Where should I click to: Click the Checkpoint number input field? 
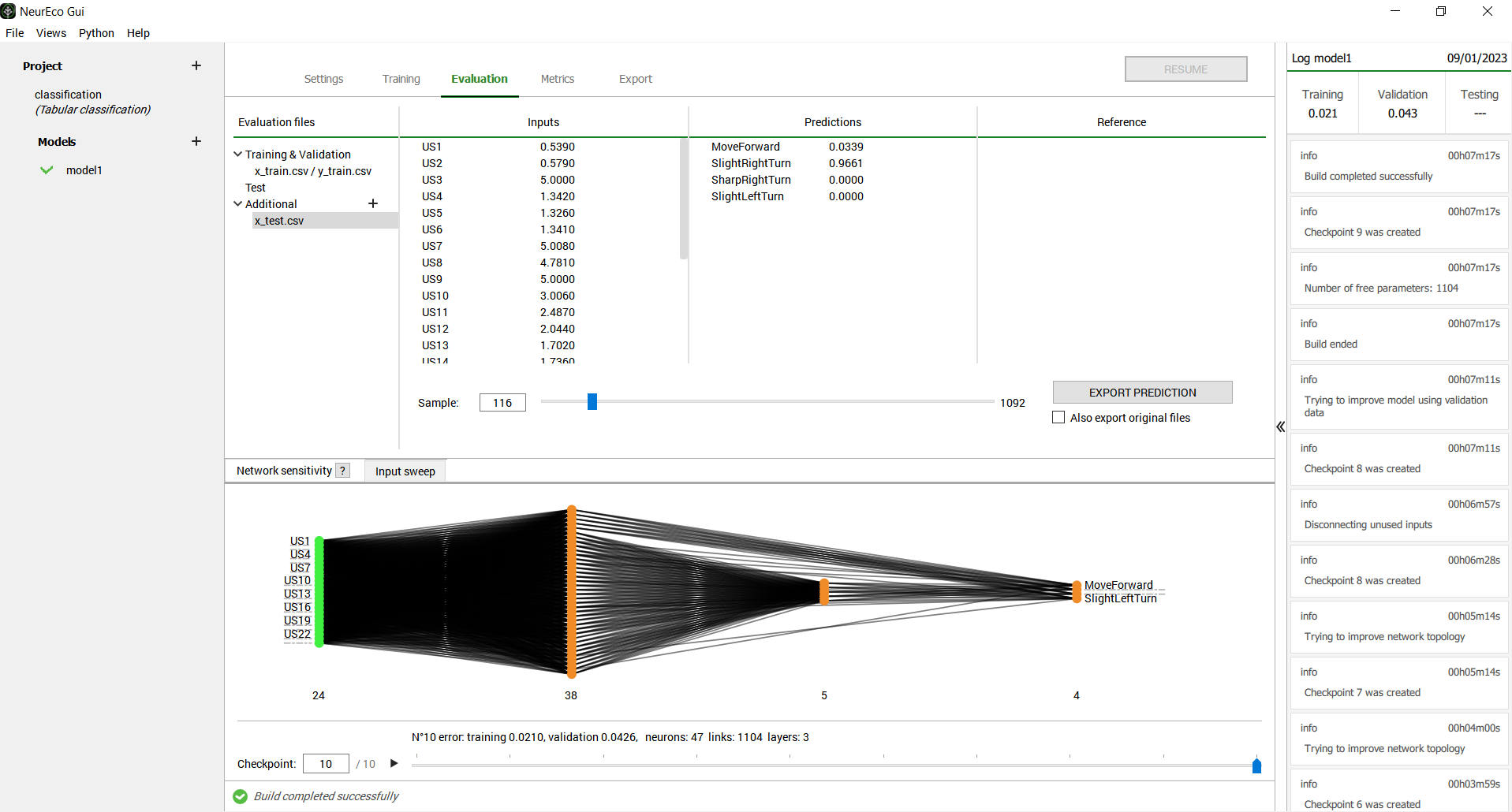click(x=326, y=764)
